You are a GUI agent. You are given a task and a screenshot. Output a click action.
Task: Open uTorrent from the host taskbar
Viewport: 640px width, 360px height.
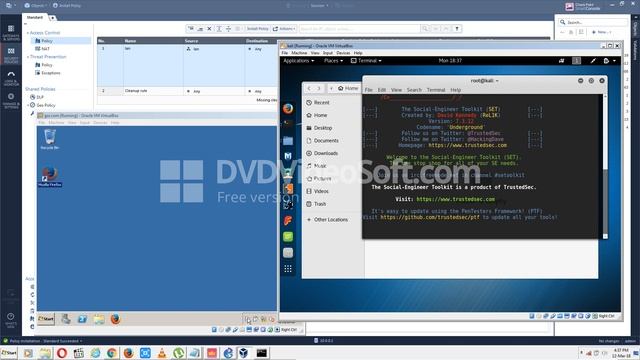(178, 353)
